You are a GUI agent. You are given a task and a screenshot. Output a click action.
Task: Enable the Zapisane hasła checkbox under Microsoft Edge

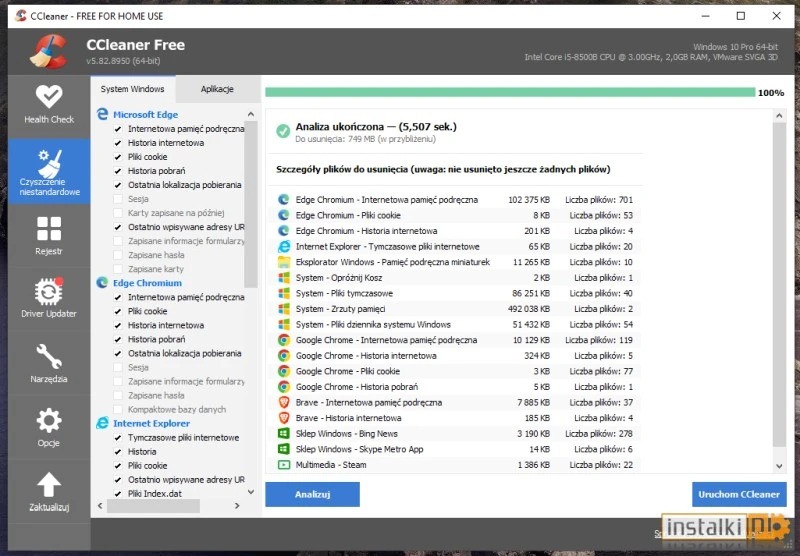click(x=118, y=255)
